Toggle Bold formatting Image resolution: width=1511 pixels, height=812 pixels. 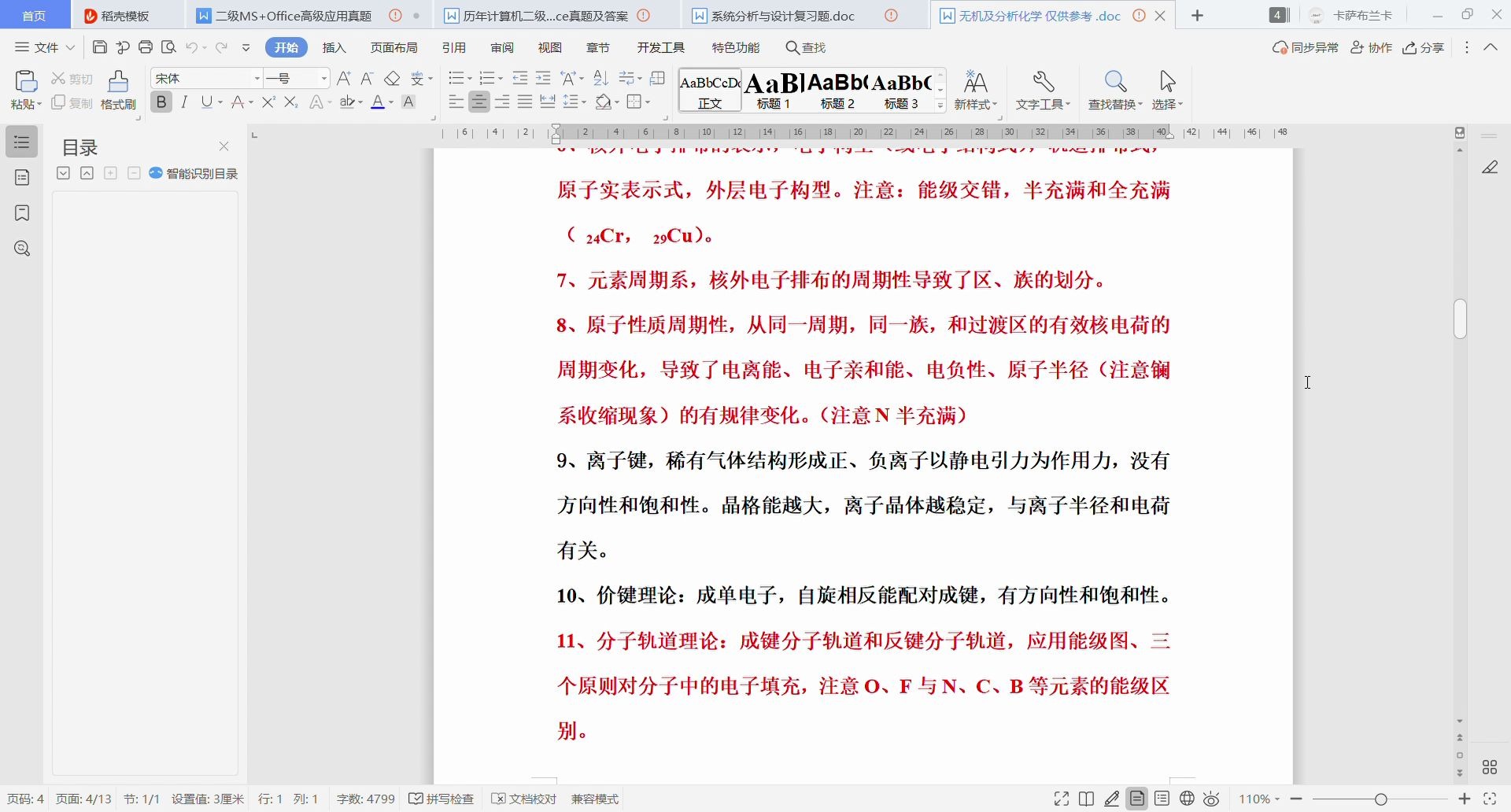coord(161,102)
